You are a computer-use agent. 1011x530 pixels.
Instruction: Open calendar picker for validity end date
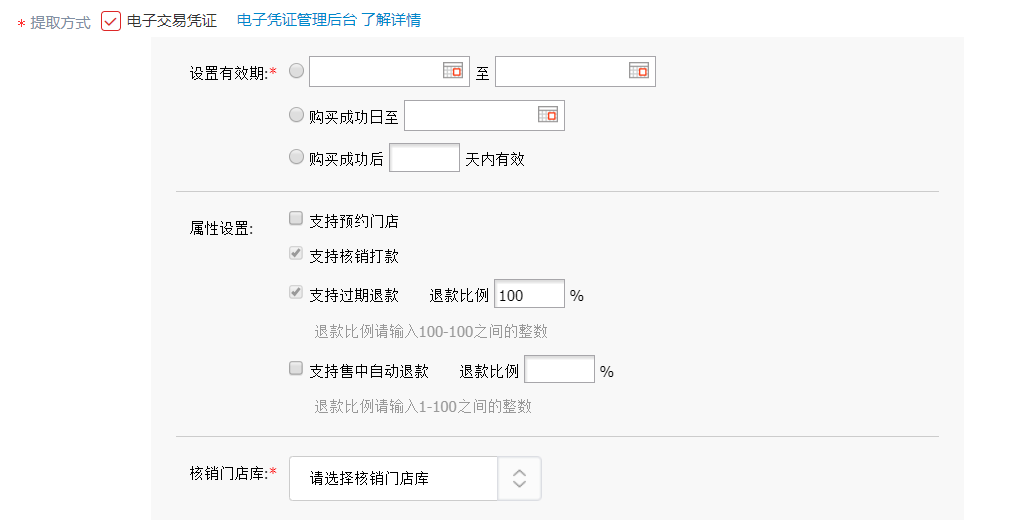click(638, 71)
